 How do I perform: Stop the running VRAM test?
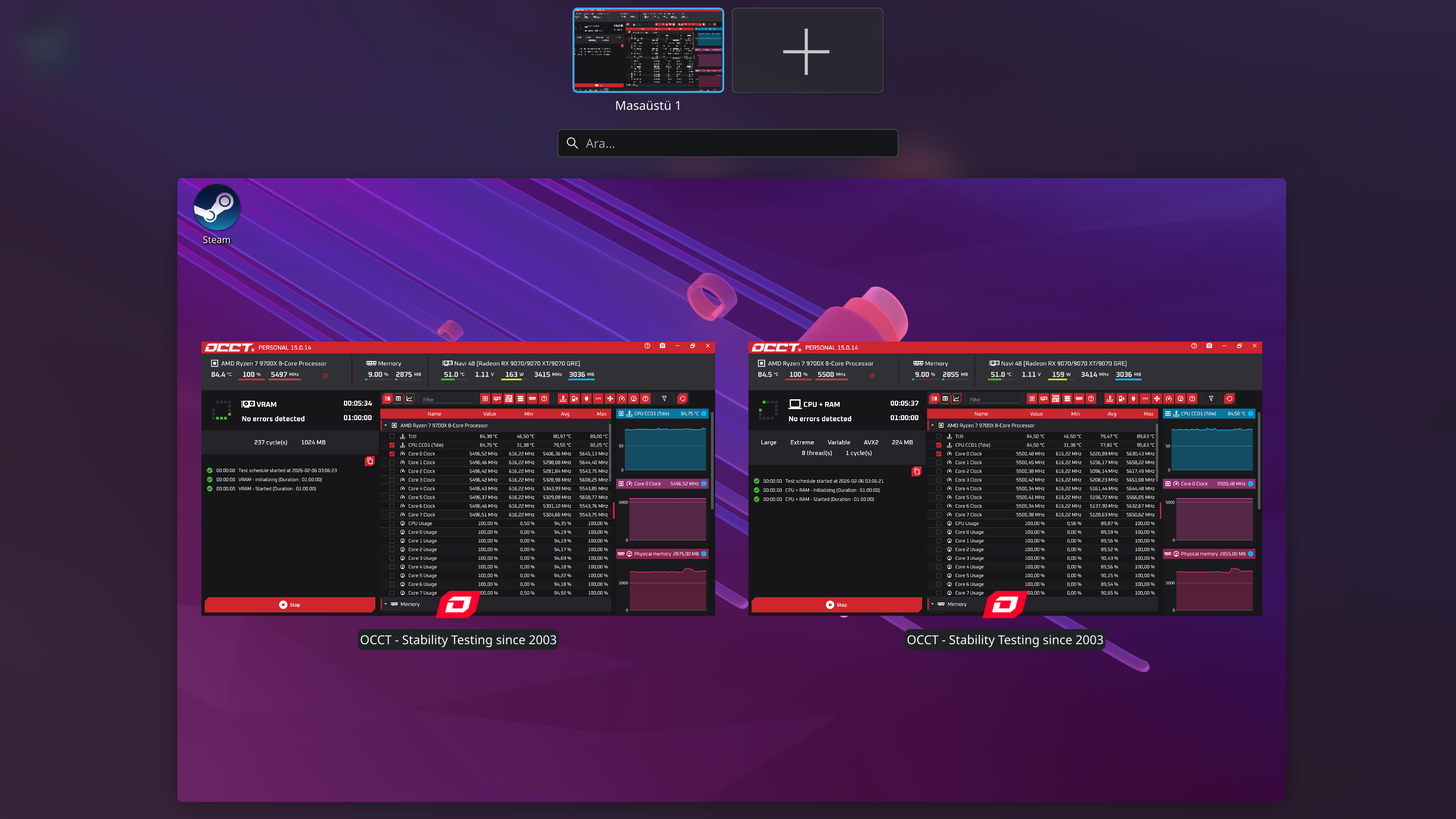(x=290, y=605)
